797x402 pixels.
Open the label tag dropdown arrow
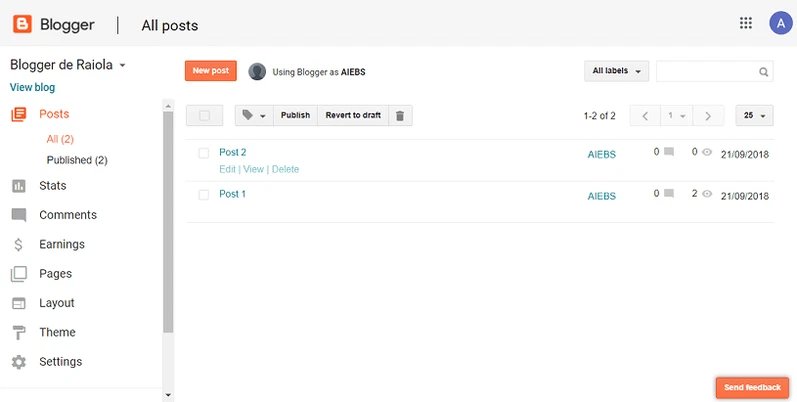point(263,116)
